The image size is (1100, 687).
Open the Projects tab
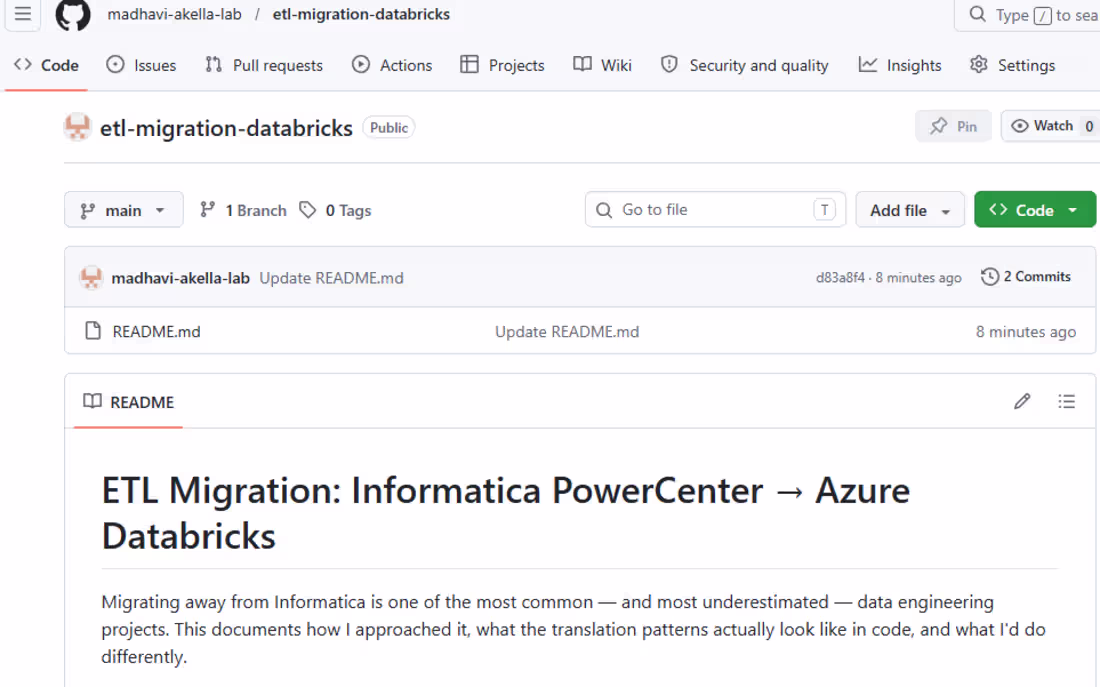[502, 65]
